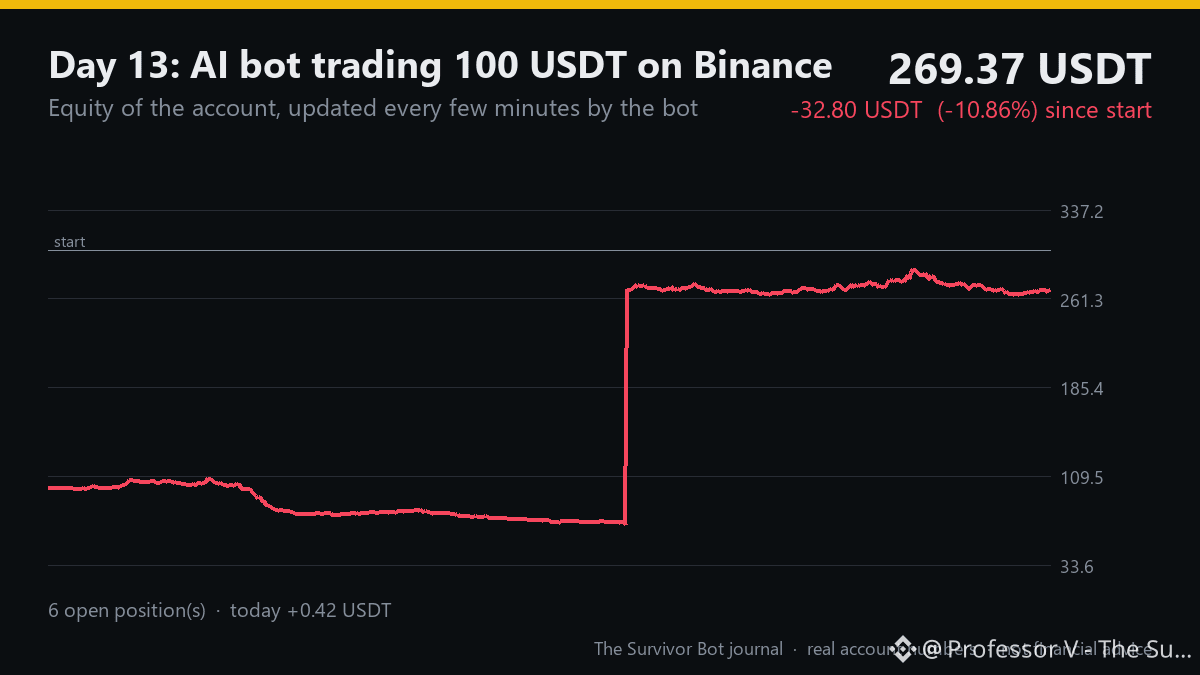Click the red line's rightmost end point
The height and width of the screenshot is (675, 1200).
tap(1049, 291)
